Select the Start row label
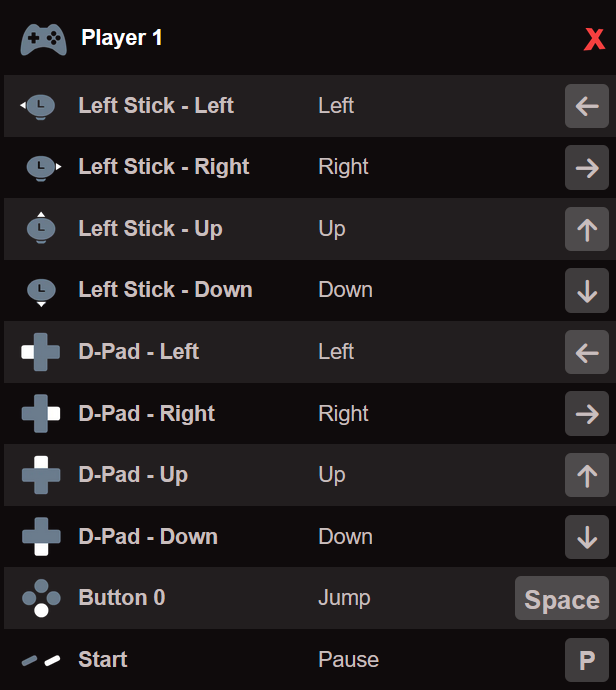 [x=103, y=660]
